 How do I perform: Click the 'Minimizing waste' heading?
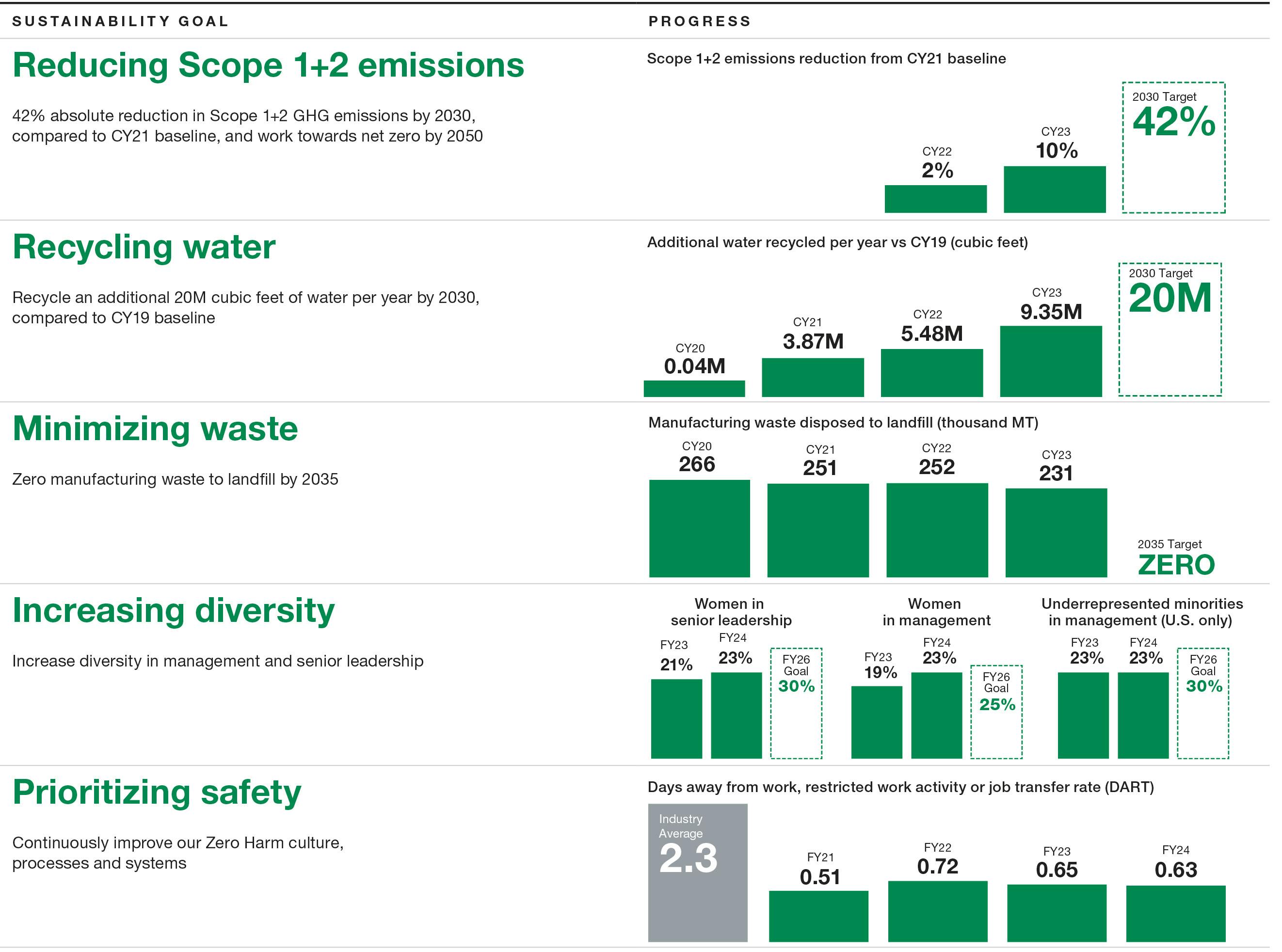[155, 429]
